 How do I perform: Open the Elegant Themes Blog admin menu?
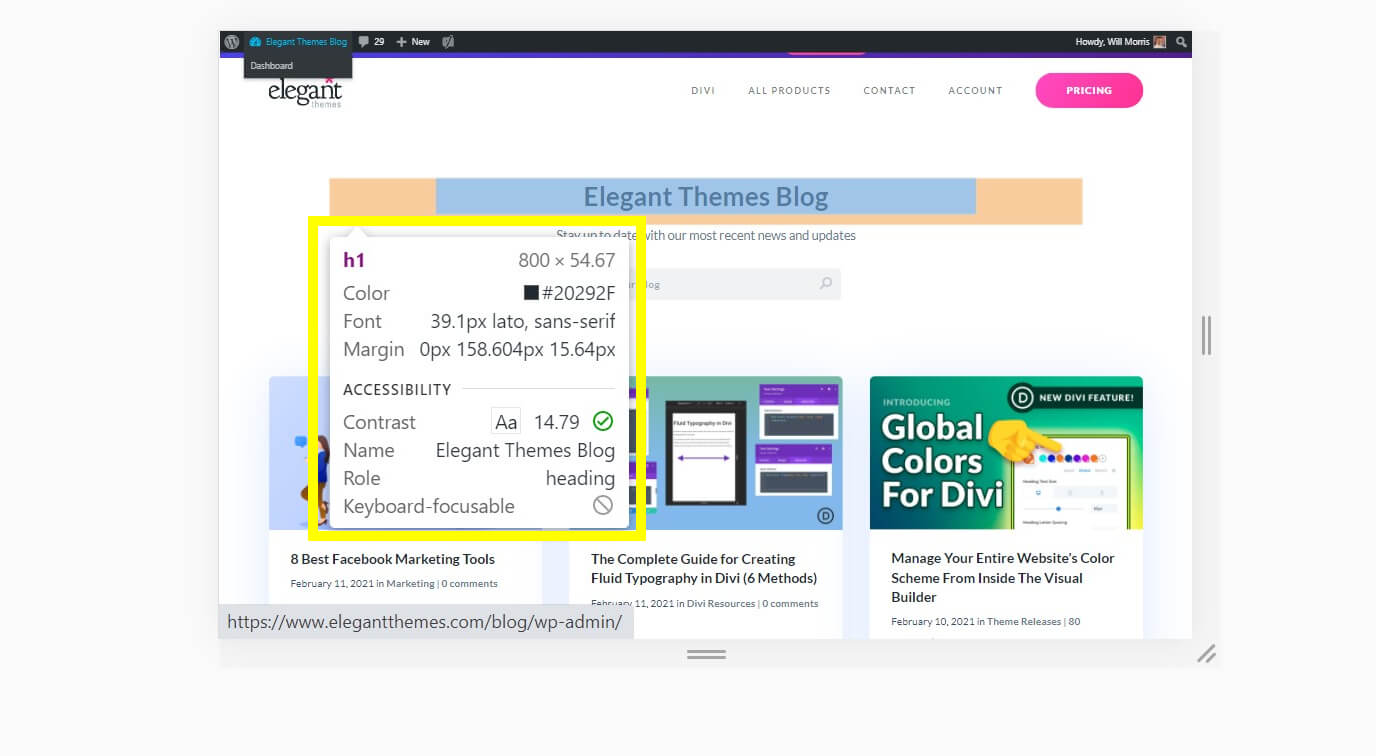click(x=299, y=42)
